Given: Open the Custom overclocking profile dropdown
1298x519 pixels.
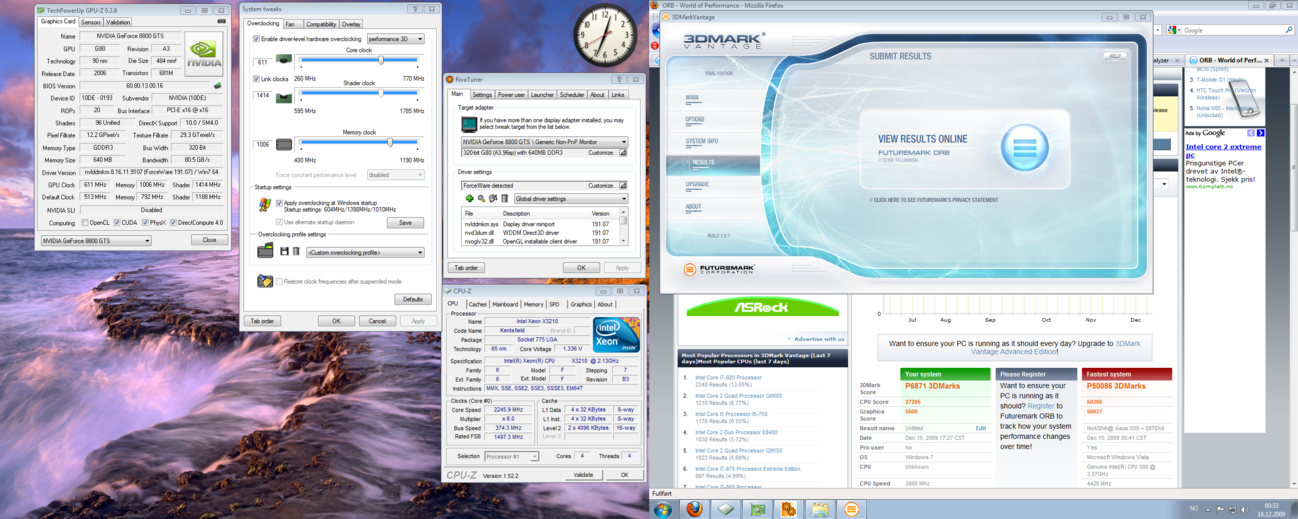Looking at the screenshot, I should 365,252.
